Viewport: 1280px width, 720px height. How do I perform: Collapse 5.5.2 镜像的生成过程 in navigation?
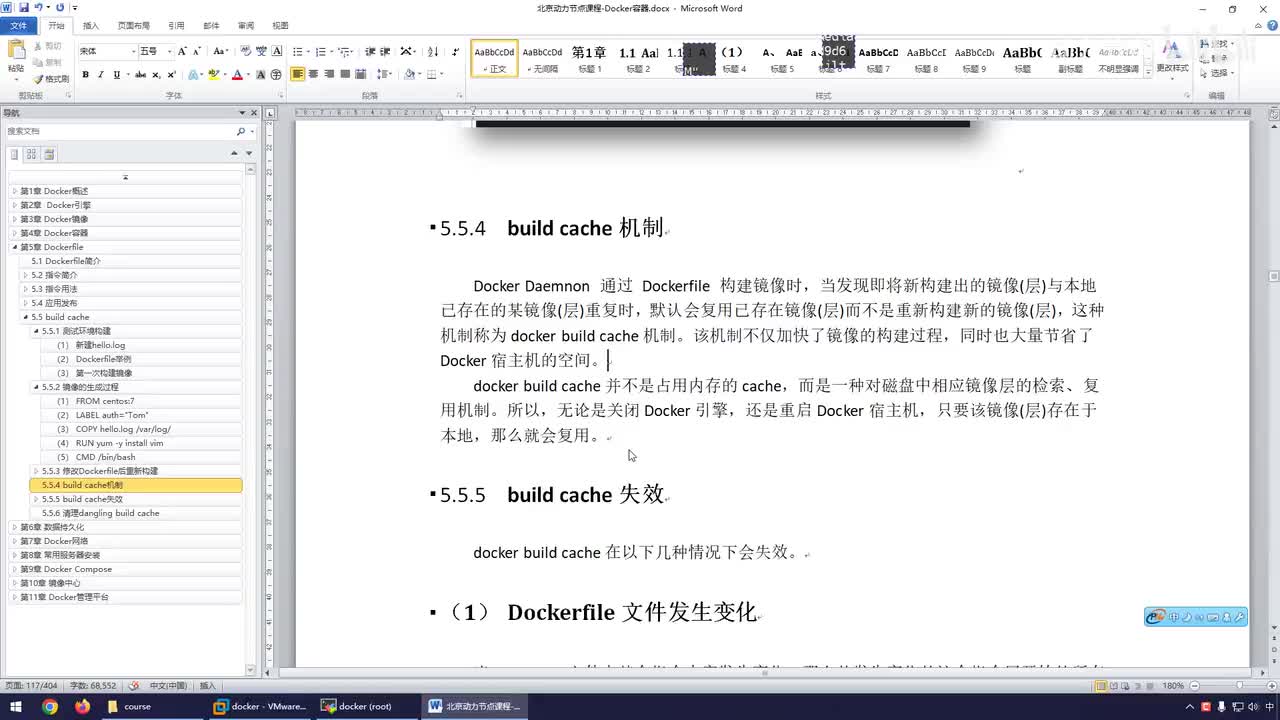point(37,387)
